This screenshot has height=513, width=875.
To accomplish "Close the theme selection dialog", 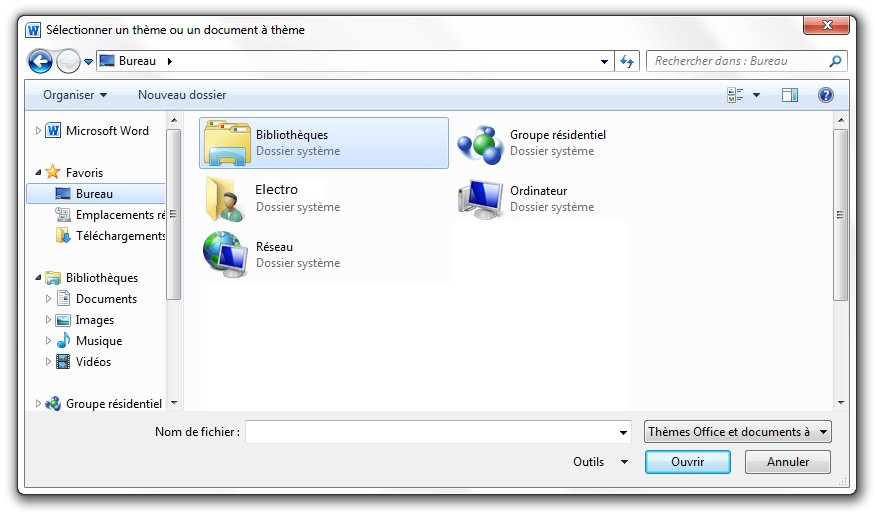I will click(x=828, y=25).
